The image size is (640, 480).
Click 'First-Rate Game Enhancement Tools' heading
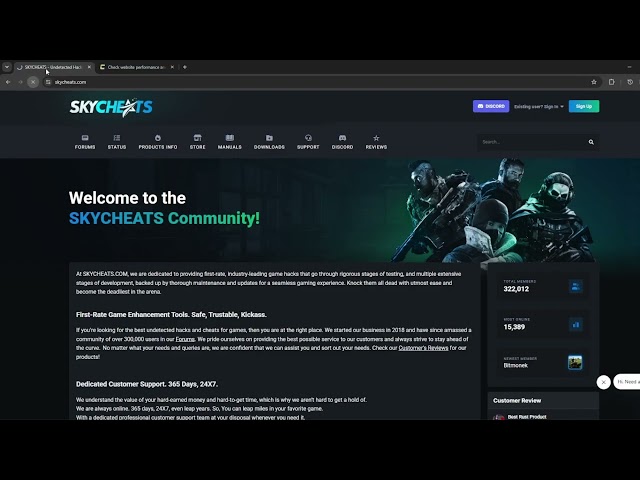coord(171,315)
